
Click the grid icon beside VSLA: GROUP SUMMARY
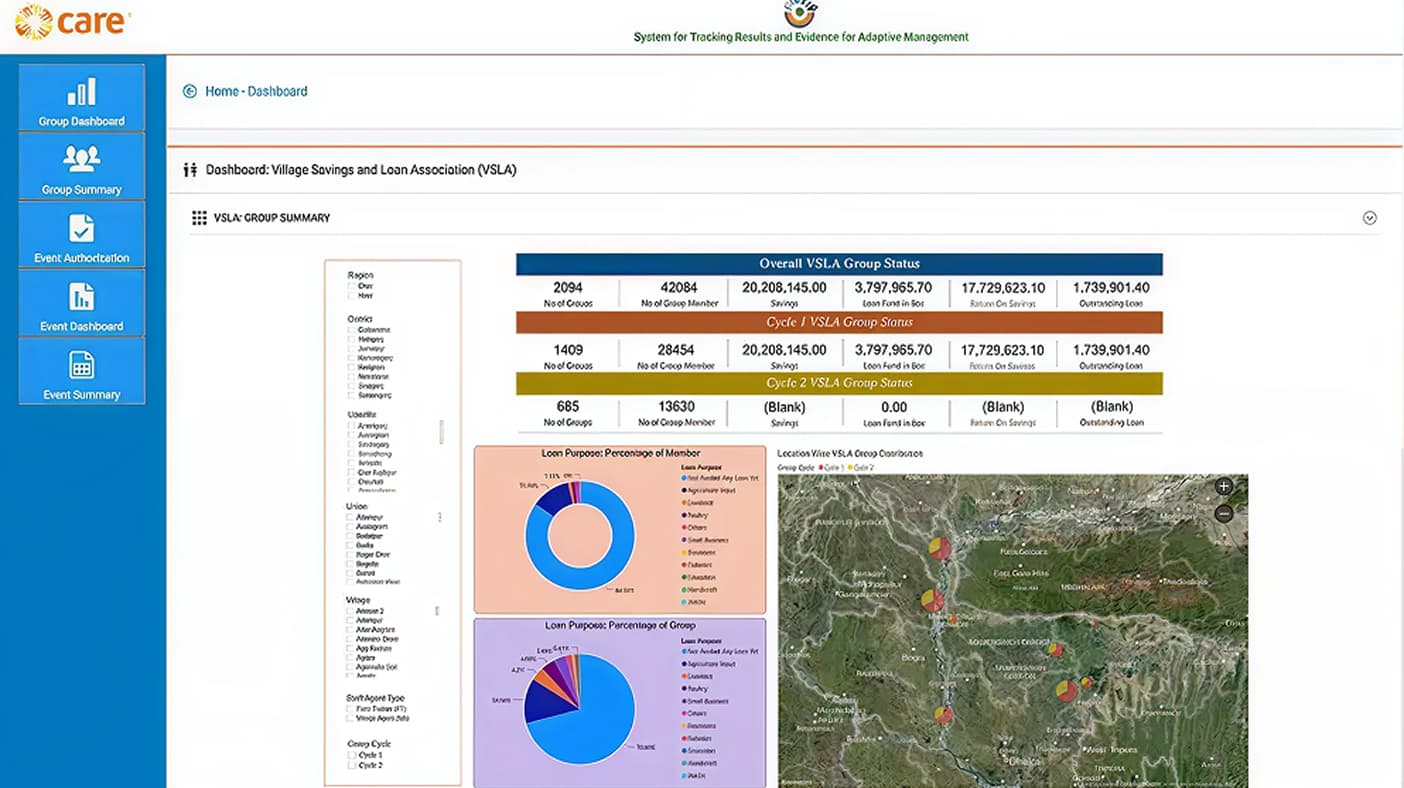pos(199,217)
